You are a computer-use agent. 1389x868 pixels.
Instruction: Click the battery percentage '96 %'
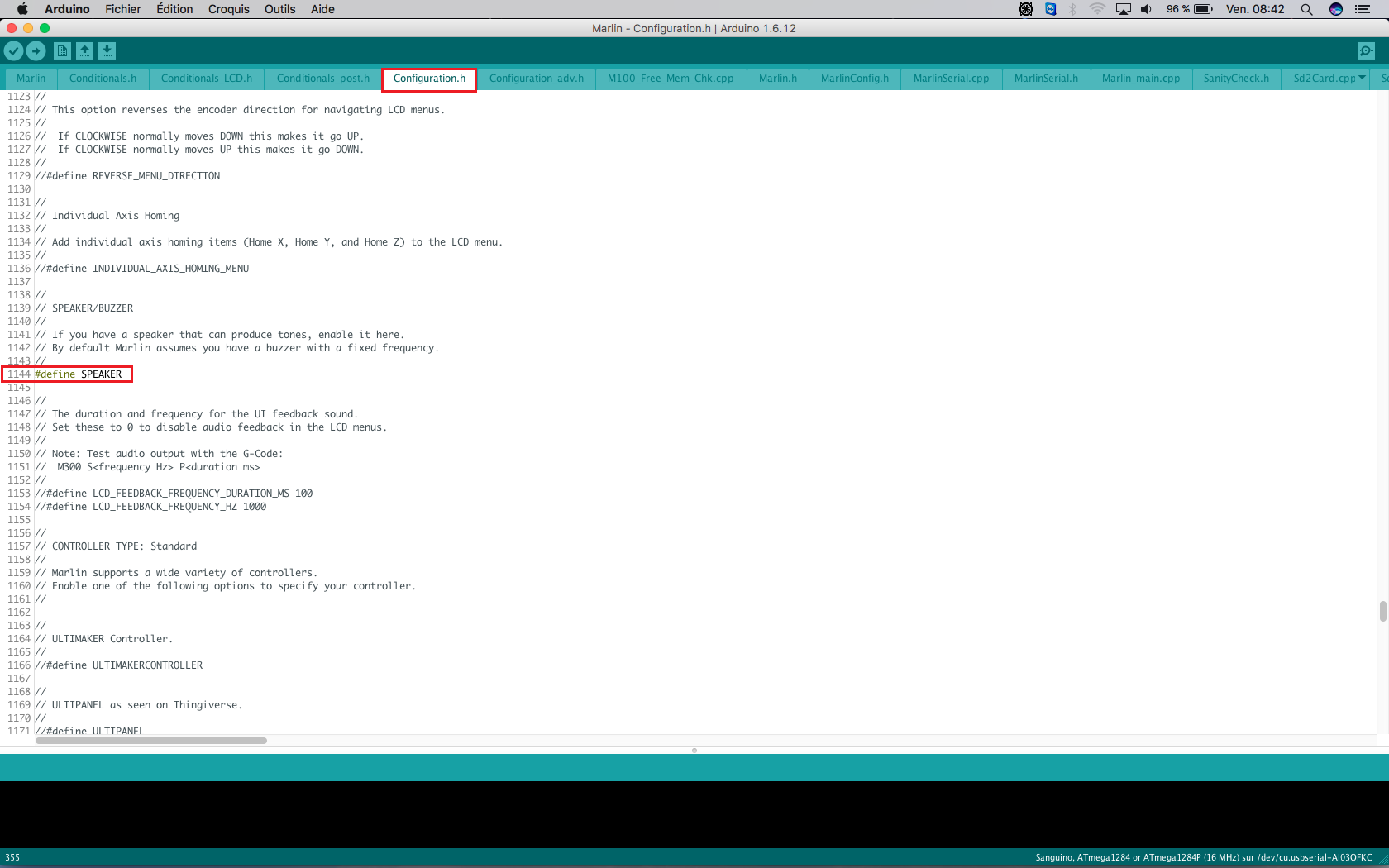pos(1178,9)
